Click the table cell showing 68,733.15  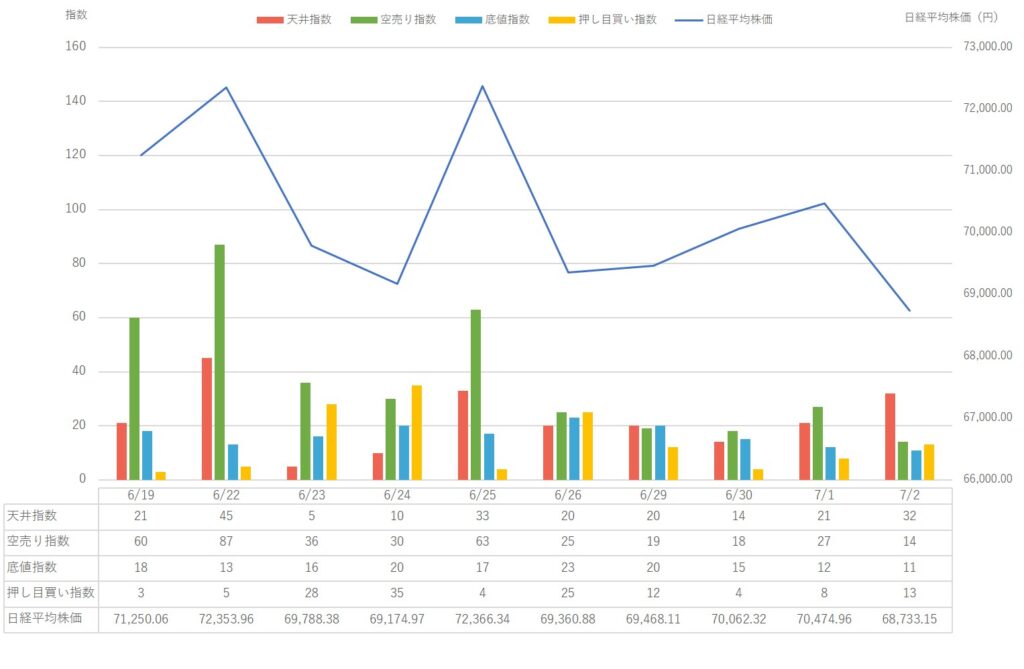[x=909, y=619]
